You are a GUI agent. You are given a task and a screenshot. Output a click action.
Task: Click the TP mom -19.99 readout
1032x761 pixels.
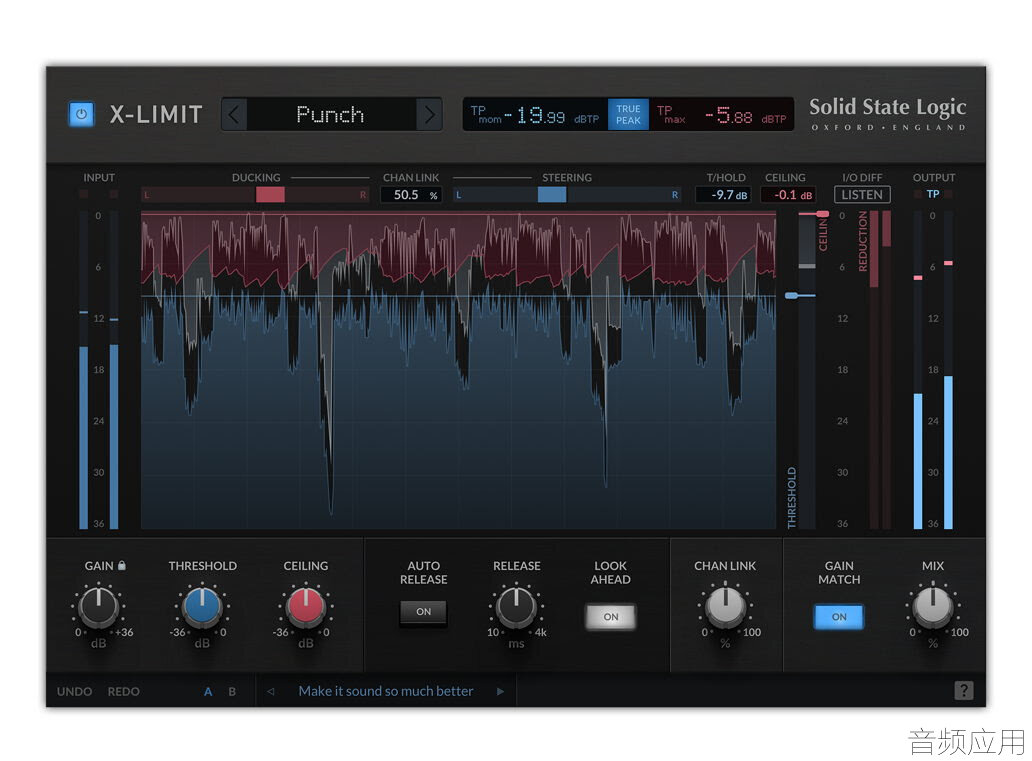tap(535, 115)
